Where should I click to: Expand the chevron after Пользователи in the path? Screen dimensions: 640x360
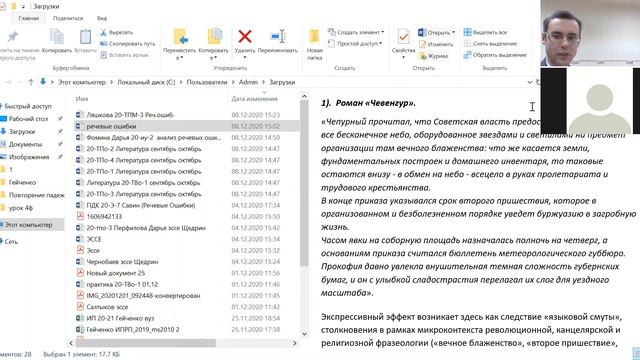pos(233,82)
